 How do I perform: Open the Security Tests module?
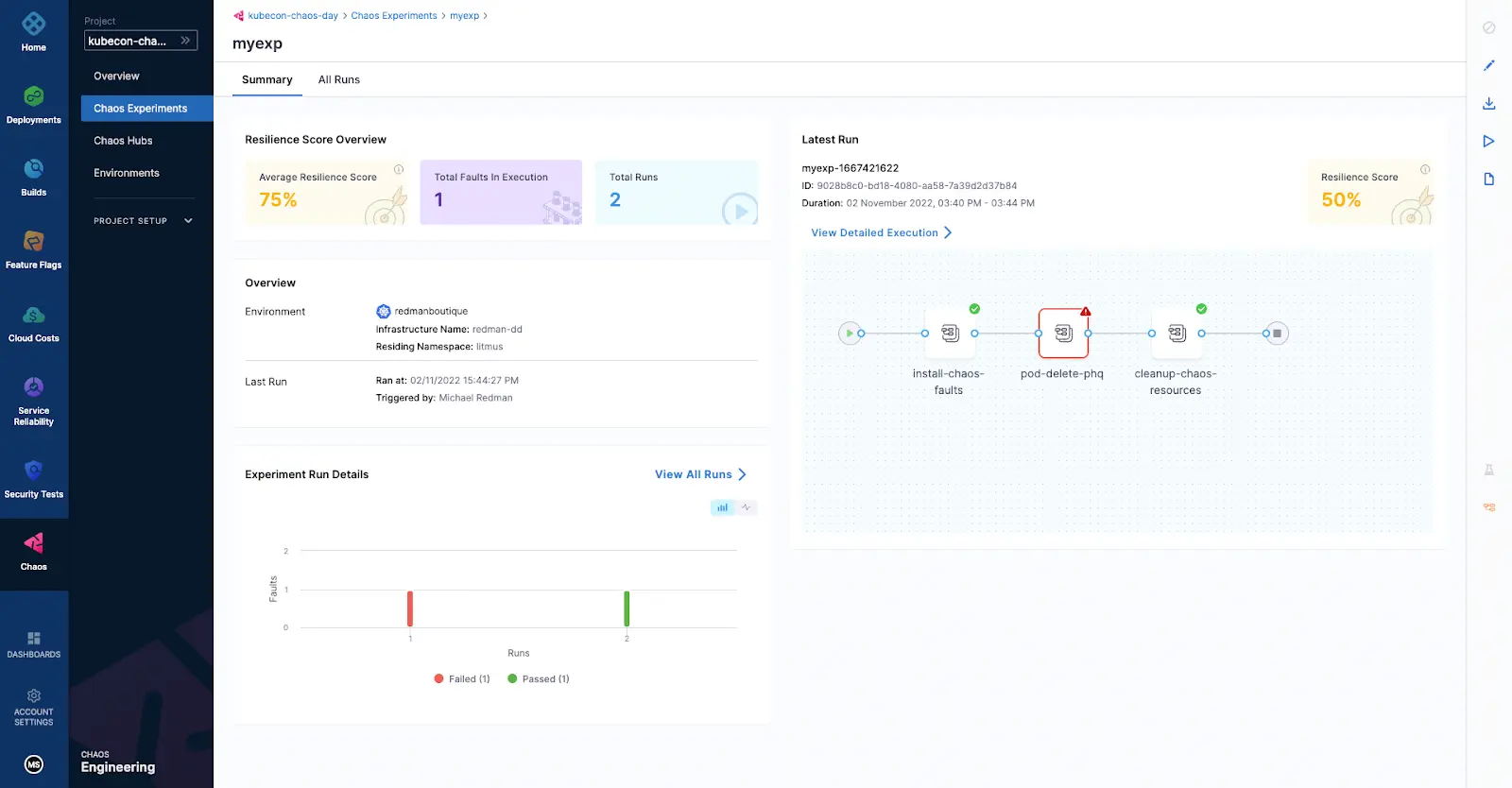[34, 479]
